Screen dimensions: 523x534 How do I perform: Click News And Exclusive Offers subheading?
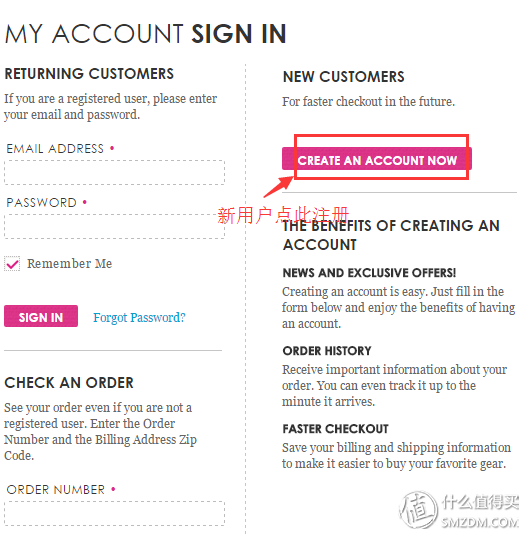[369, 273]
